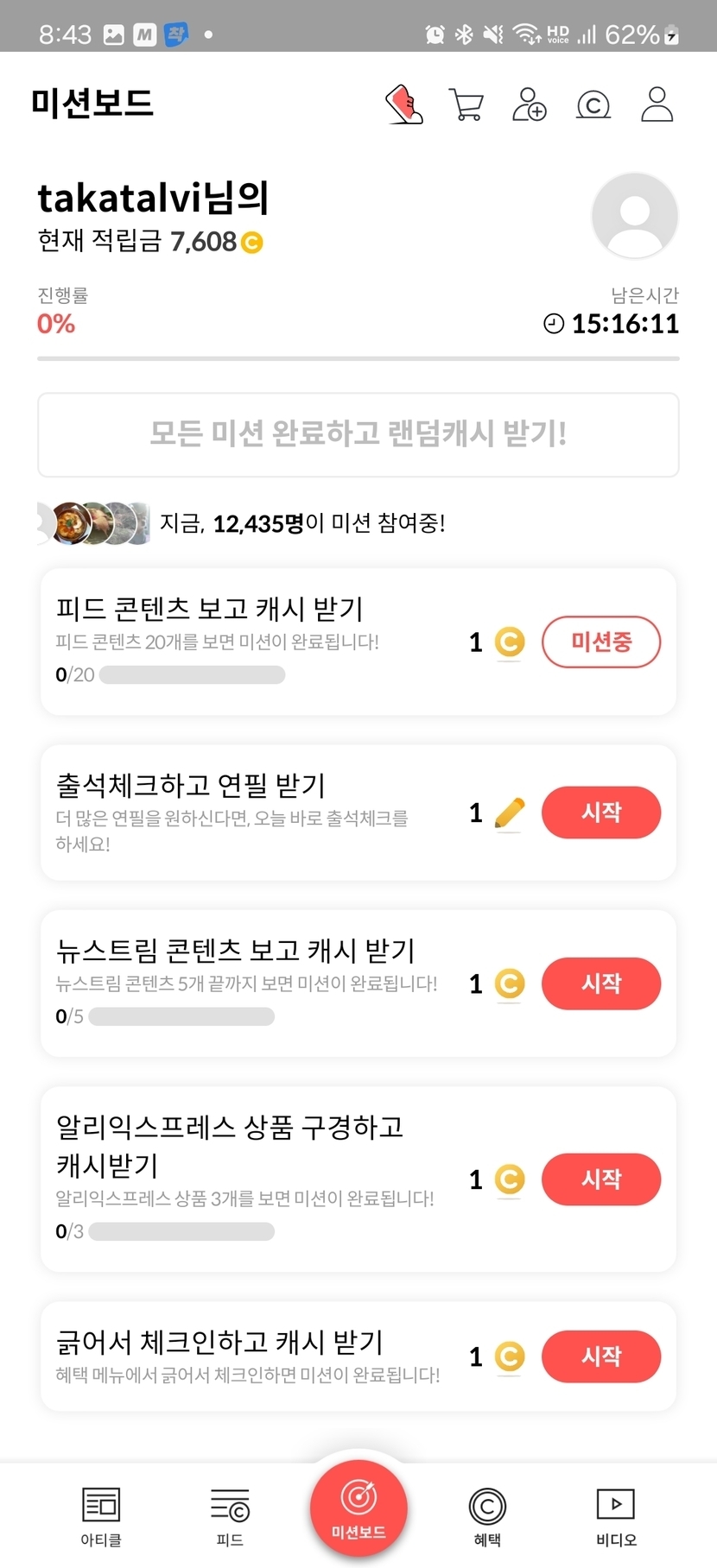The image size is (717, 1568).
Task: Tap the profile avatar picture
Action: pos(634,215)
